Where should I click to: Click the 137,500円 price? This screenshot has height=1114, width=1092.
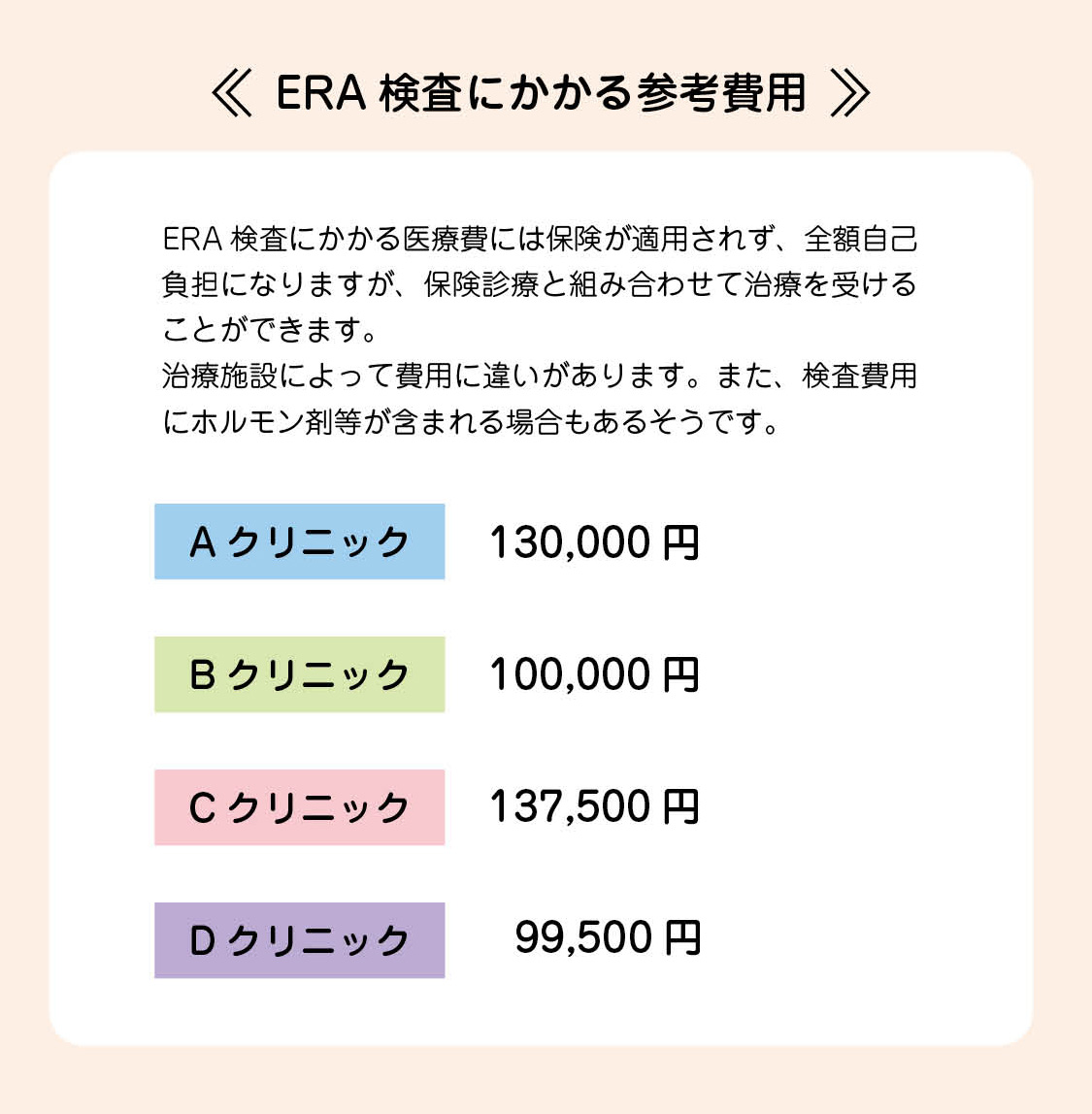point(594,806)
